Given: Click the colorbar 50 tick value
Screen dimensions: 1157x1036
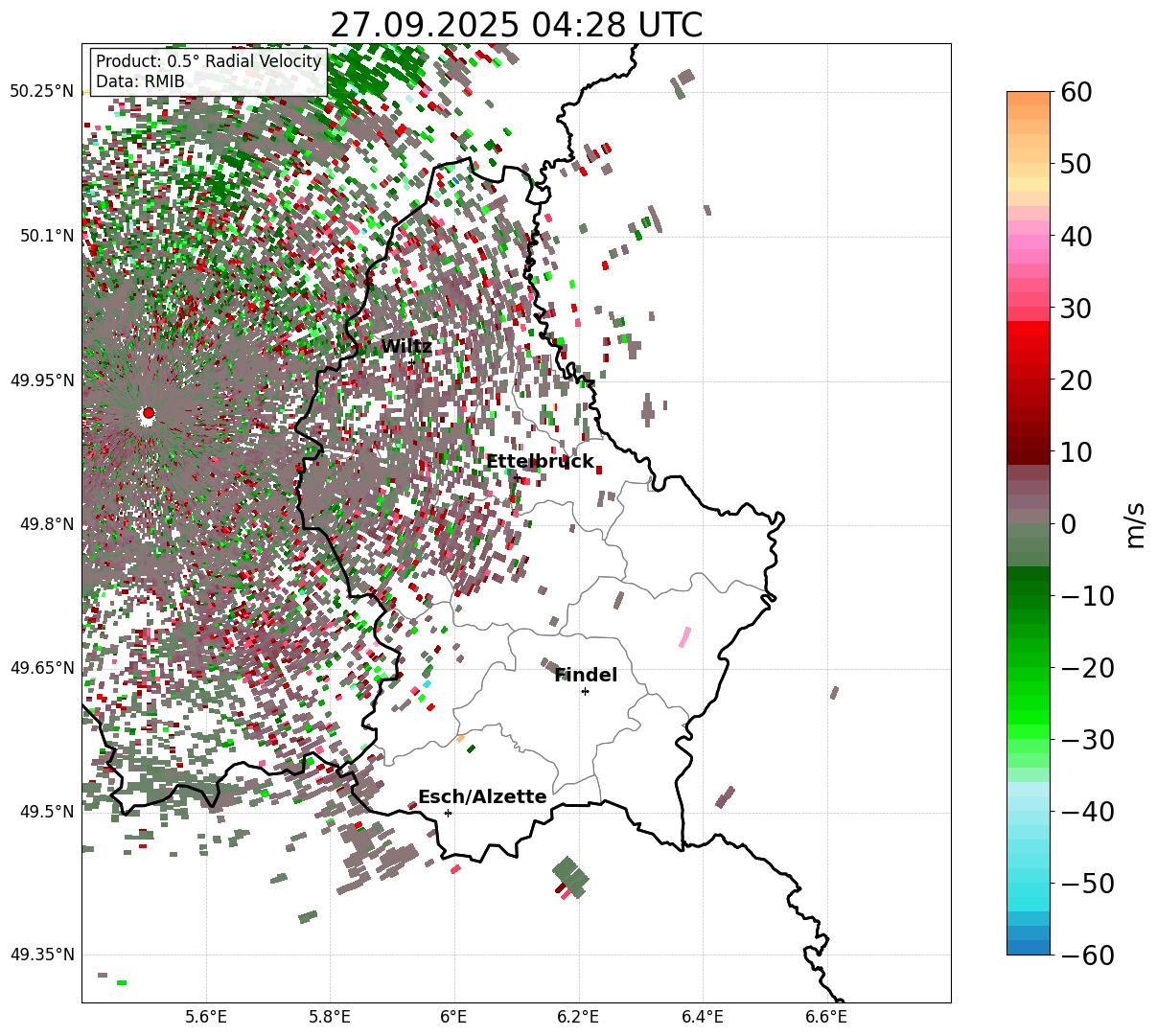Looking at the screenshot, I should click(x=1075, y=164).
